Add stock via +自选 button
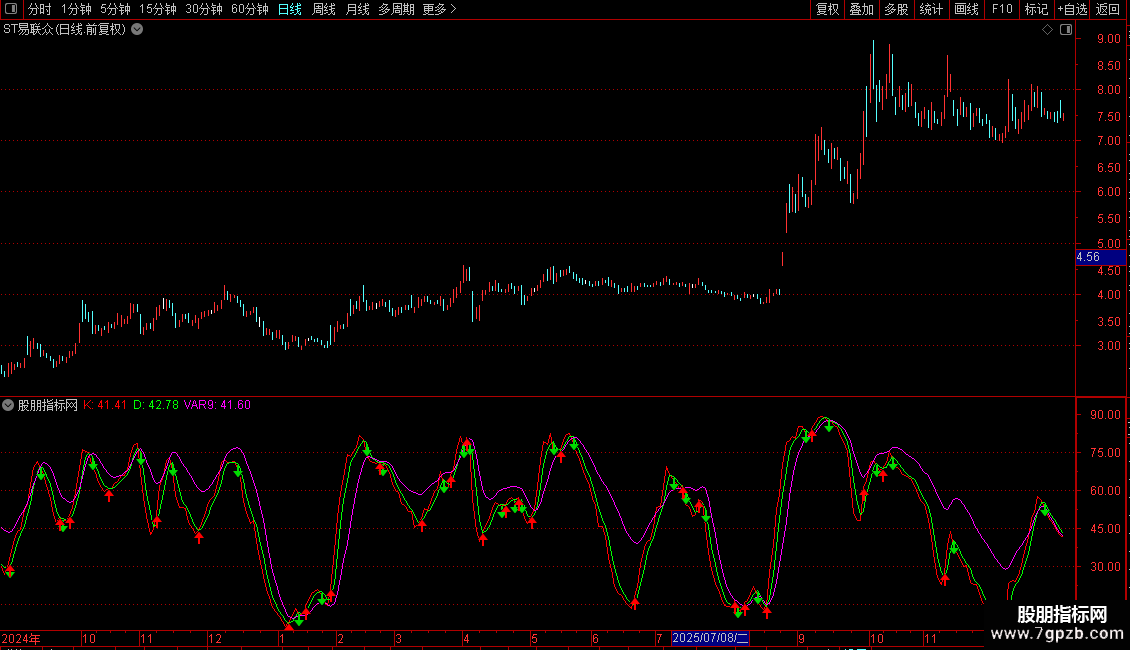Screen dimensions: 1130x650 pos(1072,9)
